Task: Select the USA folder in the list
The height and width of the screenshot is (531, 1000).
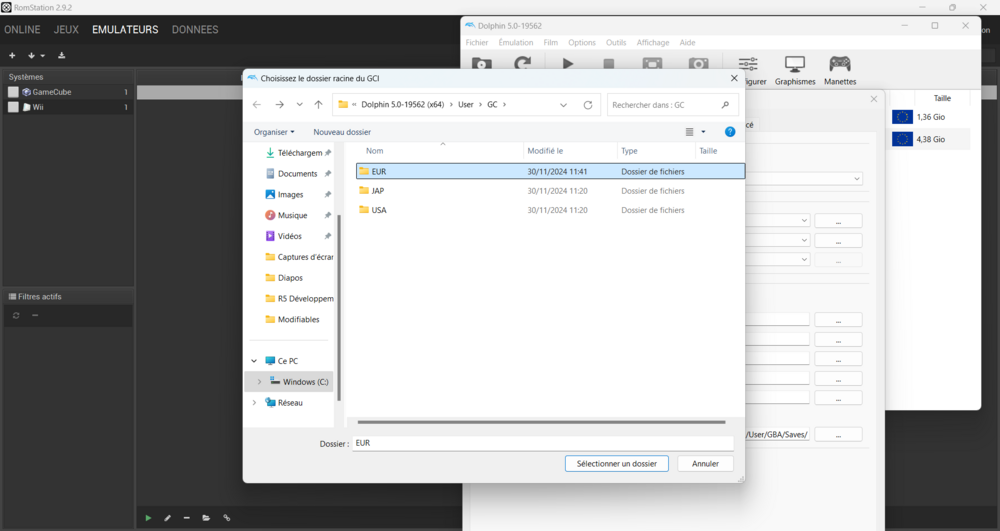Action: click(379, 210)
